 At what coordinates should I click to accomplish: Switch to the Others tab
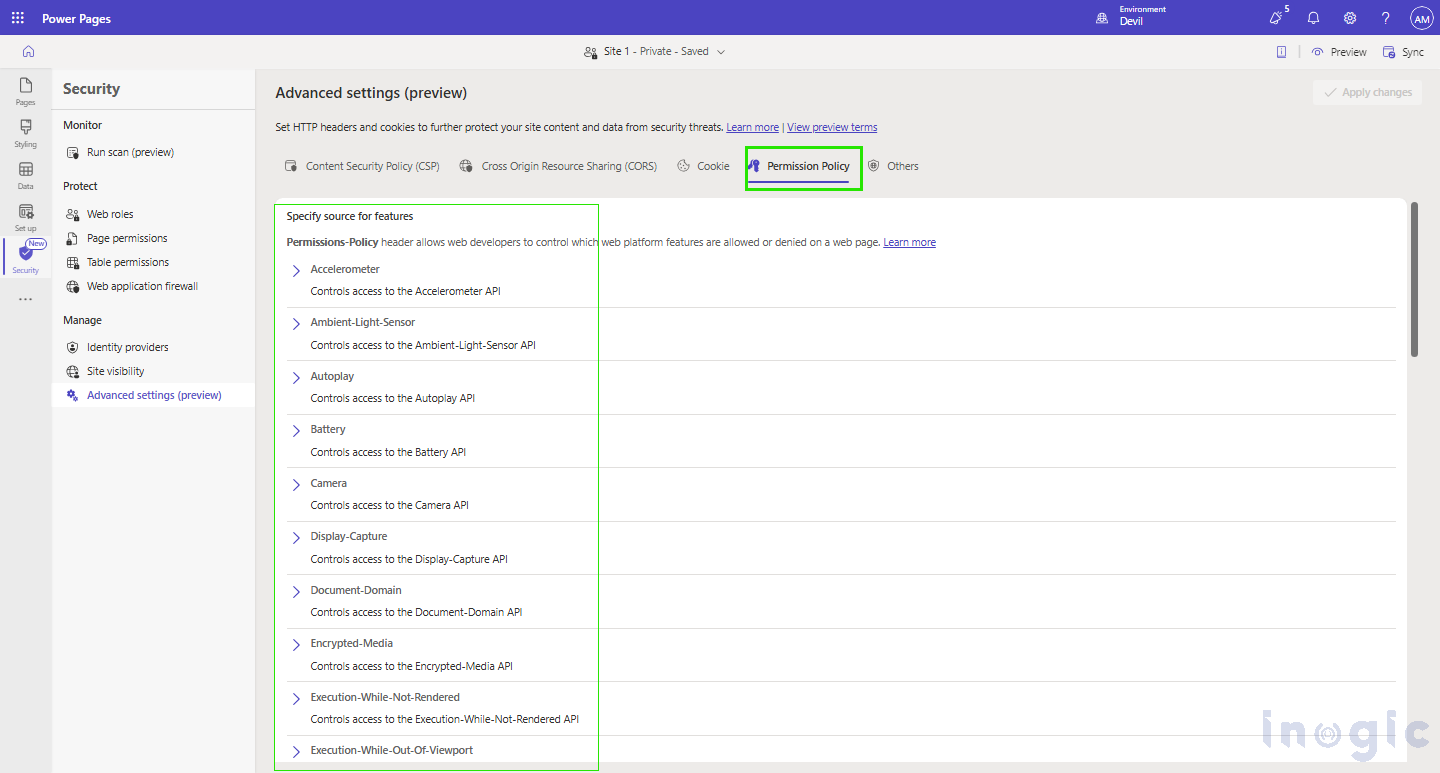point(893,166)
